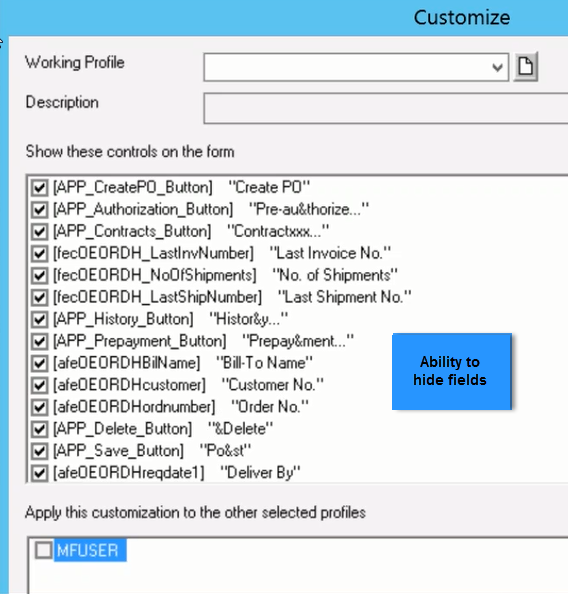Uncheck APP_CreatePO_Button Create PO control

(40, 188)
